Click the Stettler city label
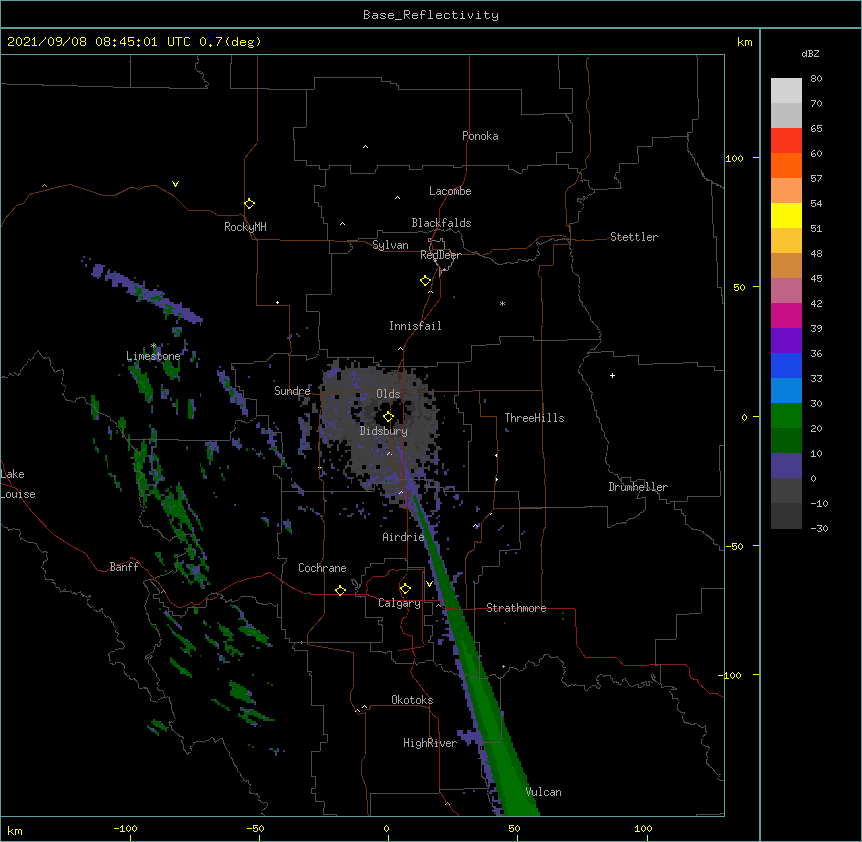862x842 pixels. point(634,237)
